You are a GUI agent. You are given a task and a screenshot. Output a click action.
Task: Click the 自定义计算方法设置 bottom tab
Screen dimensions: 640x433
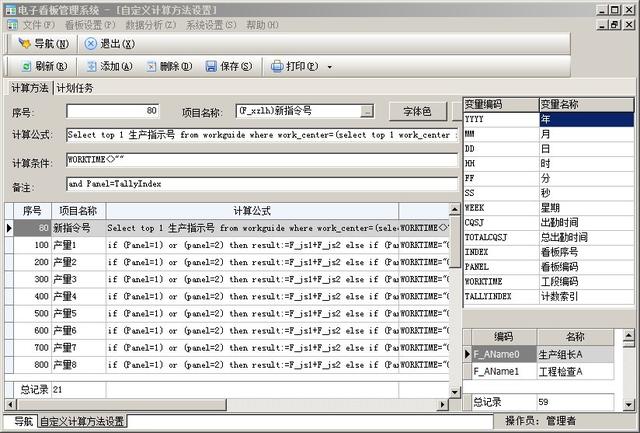(x=82, y=422)
